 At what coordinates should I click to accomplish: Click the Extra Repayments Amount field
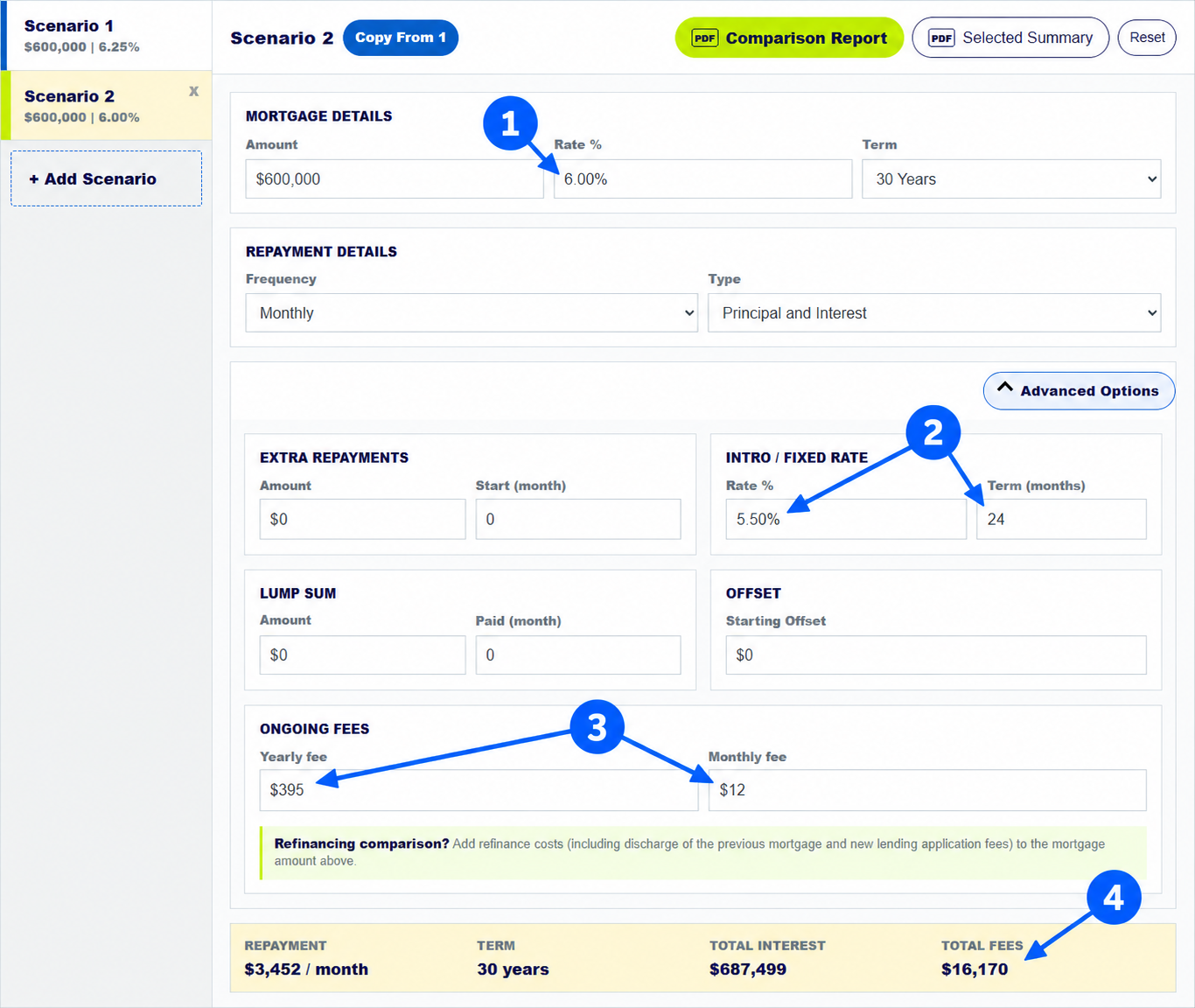[x=362, y=520]
